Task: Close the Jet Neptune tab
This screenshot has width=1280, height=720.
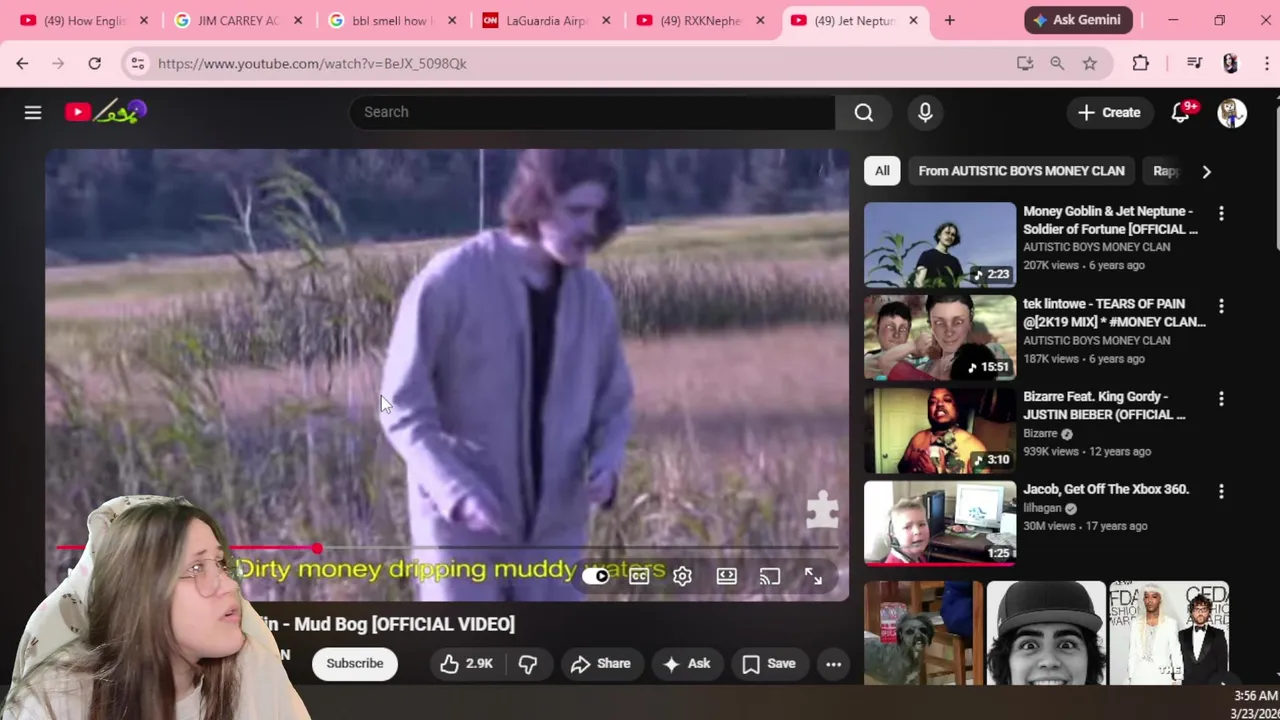Action: [x=913, y=20]
